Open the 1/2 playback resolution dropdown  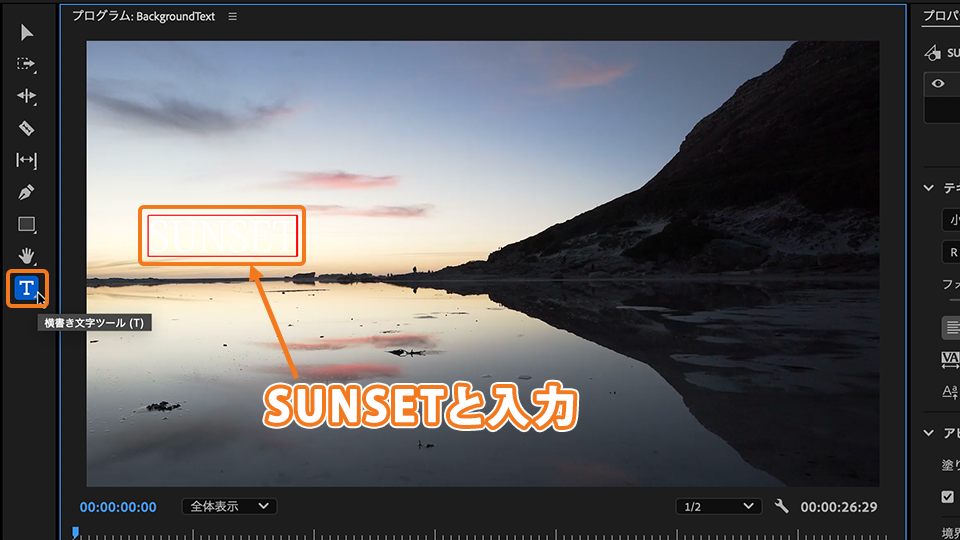click(719, 506)
